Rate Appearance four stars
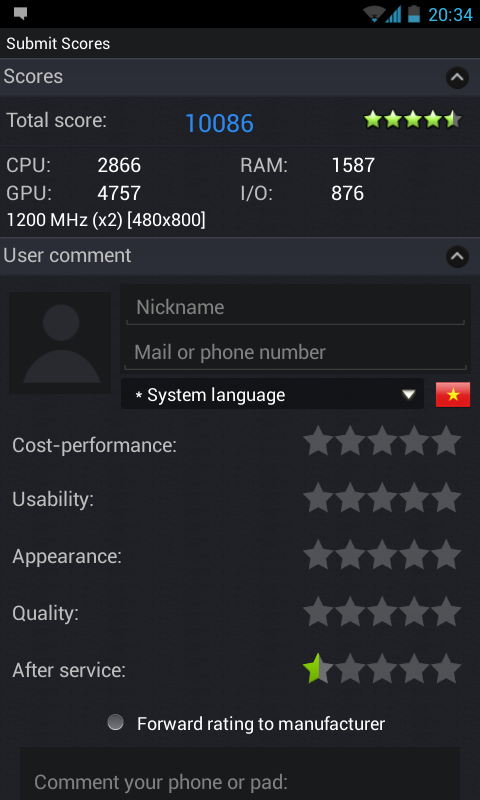Viewport: 480px width, 800px height. pyautogui.click(x=414, y=555)
